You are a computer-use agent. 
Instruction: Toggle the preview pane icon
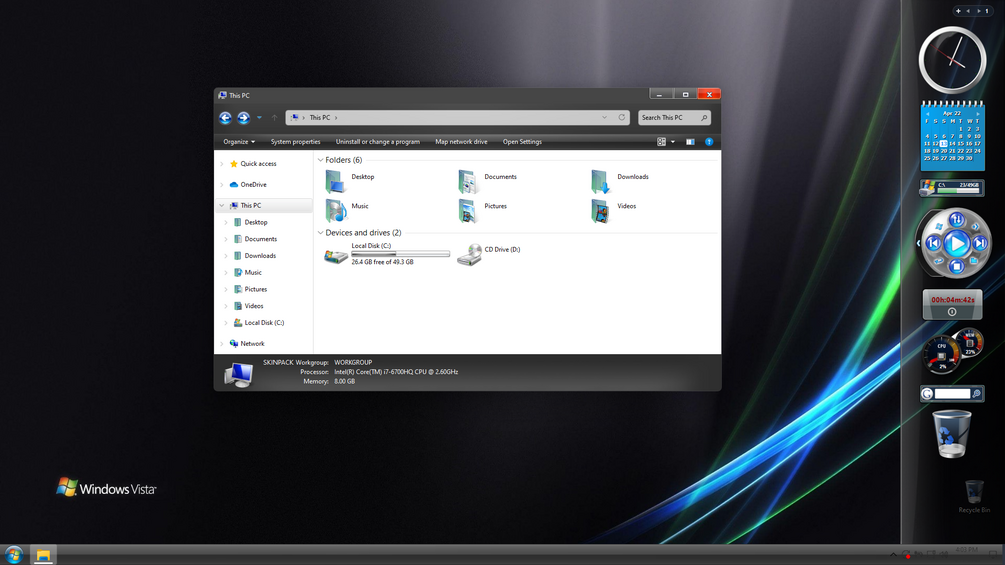690,142
